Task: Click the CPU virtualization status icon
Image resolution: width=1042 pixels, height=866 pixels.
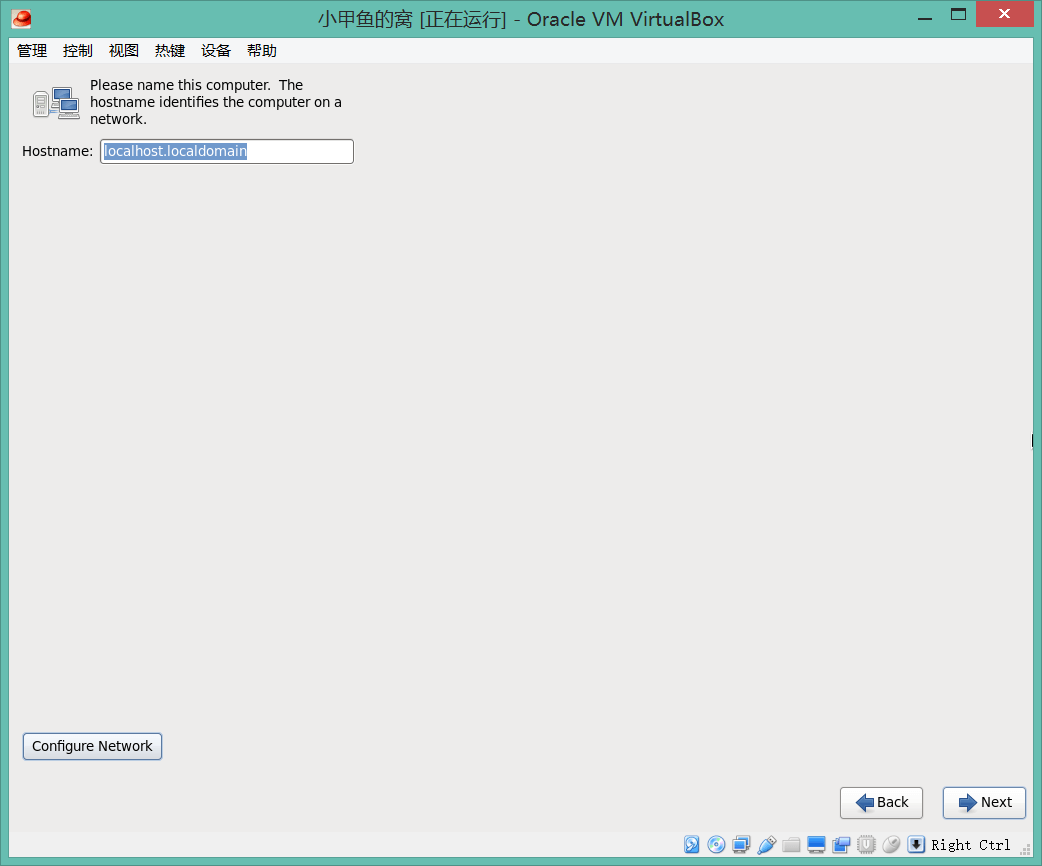Action: pyautogui.click(x=866, y=845)
